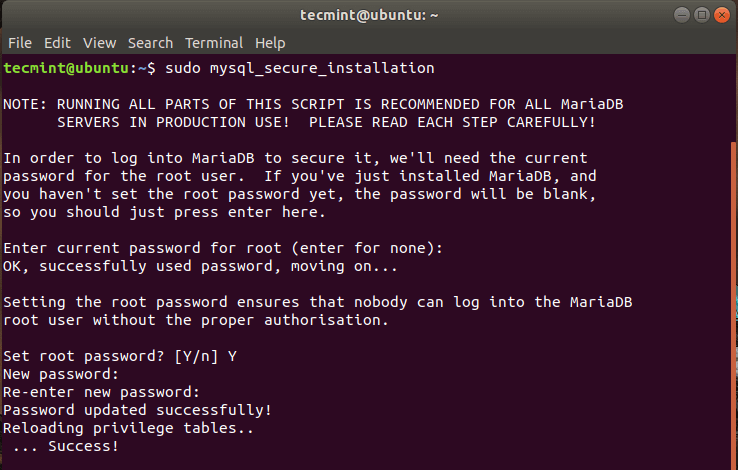The height and width of the screenshot is (470, 738).
Task: Click the terminal's vertical scrollbar
Action: pos(733,300)
